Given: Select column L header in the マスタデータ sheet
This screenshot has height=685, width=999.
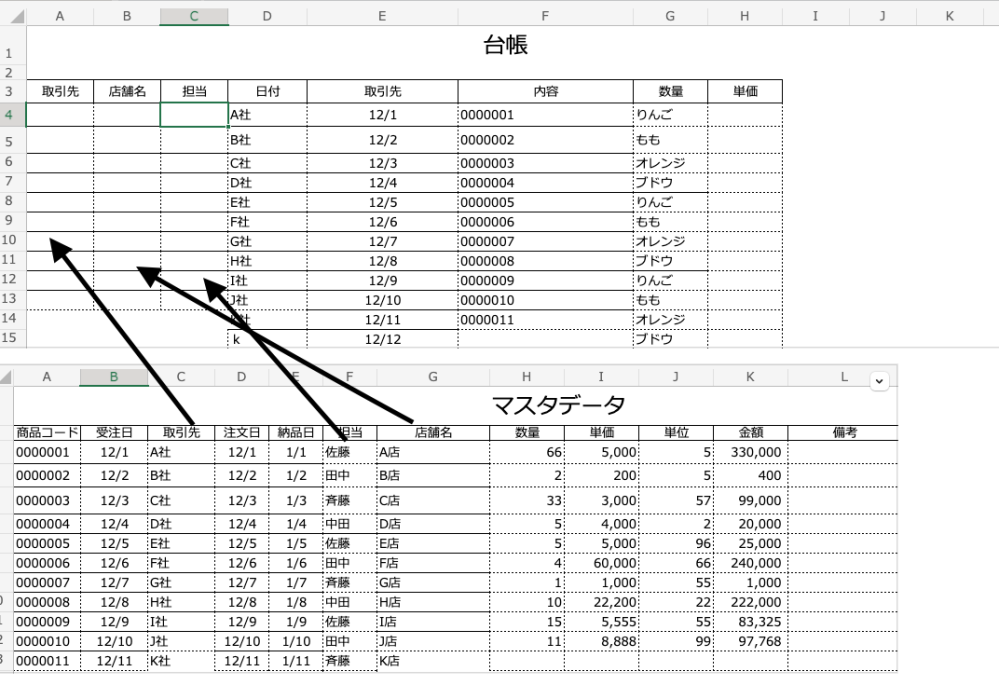Looking at the screenshot, I should 843,377.
